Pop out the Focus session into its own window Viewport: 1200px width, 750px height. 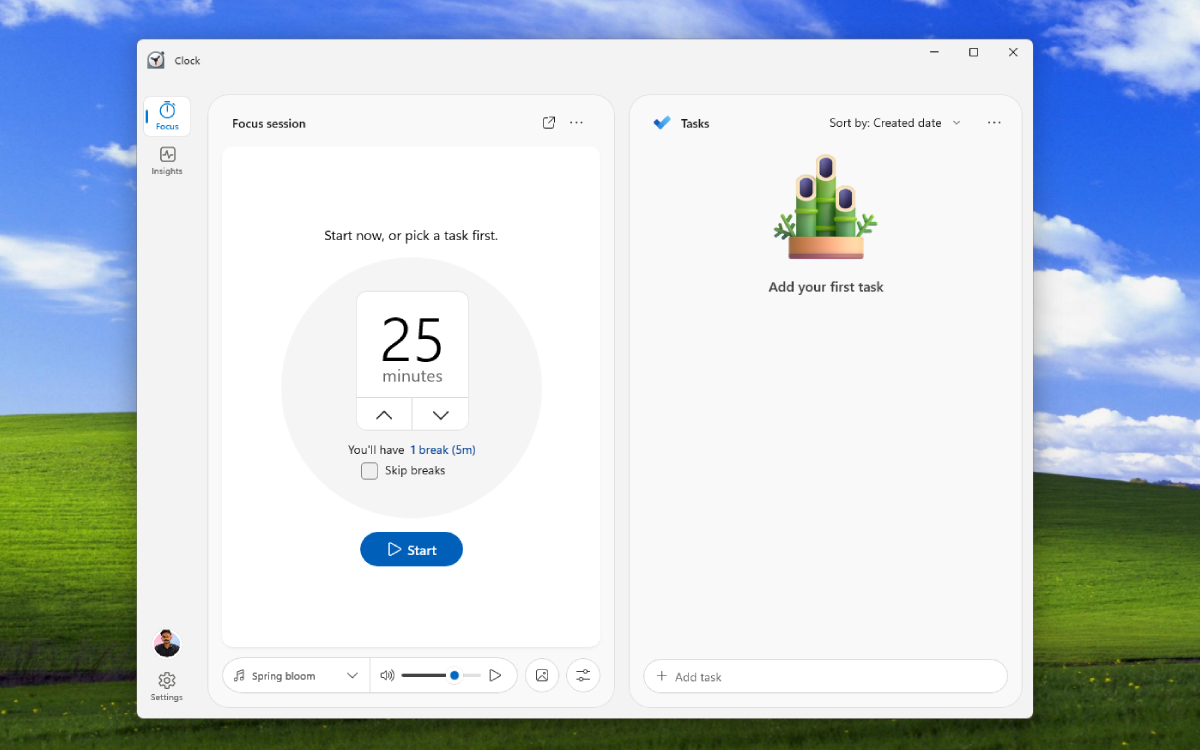click(x=548, y=122)
